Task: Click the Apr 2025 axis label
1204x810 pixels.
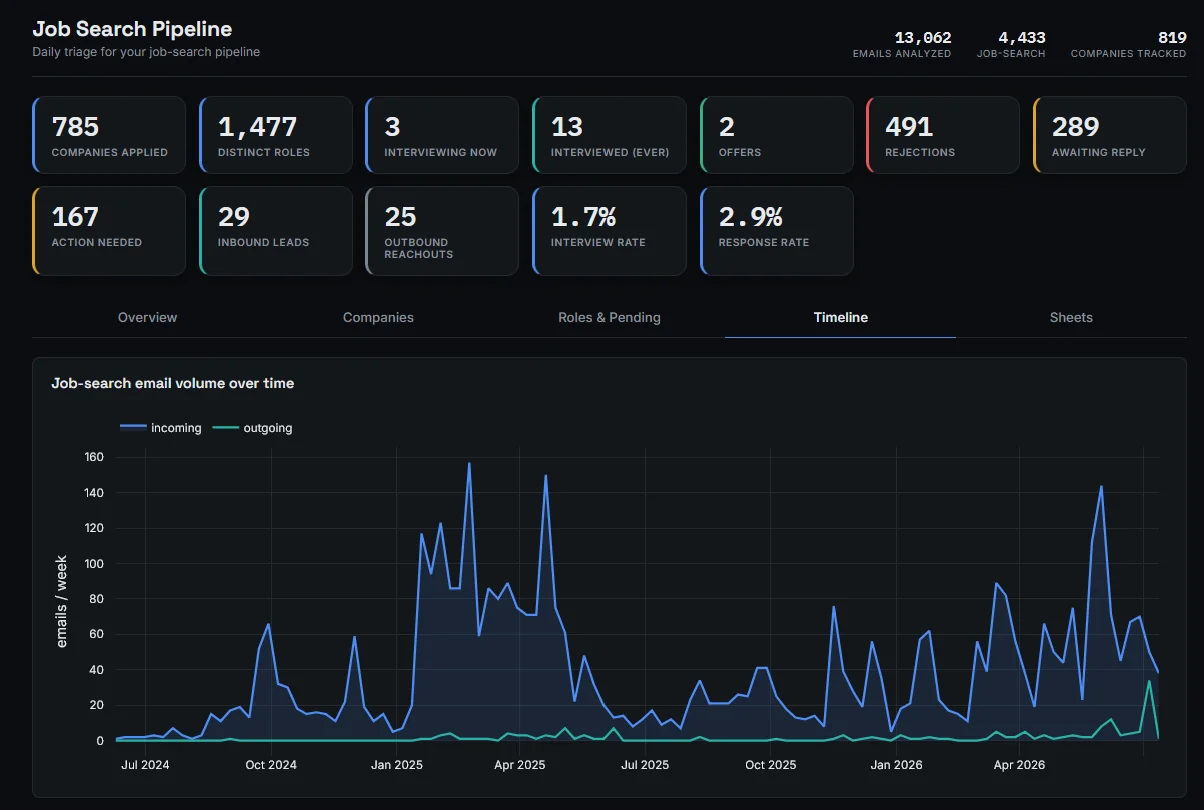Action: 520,765
